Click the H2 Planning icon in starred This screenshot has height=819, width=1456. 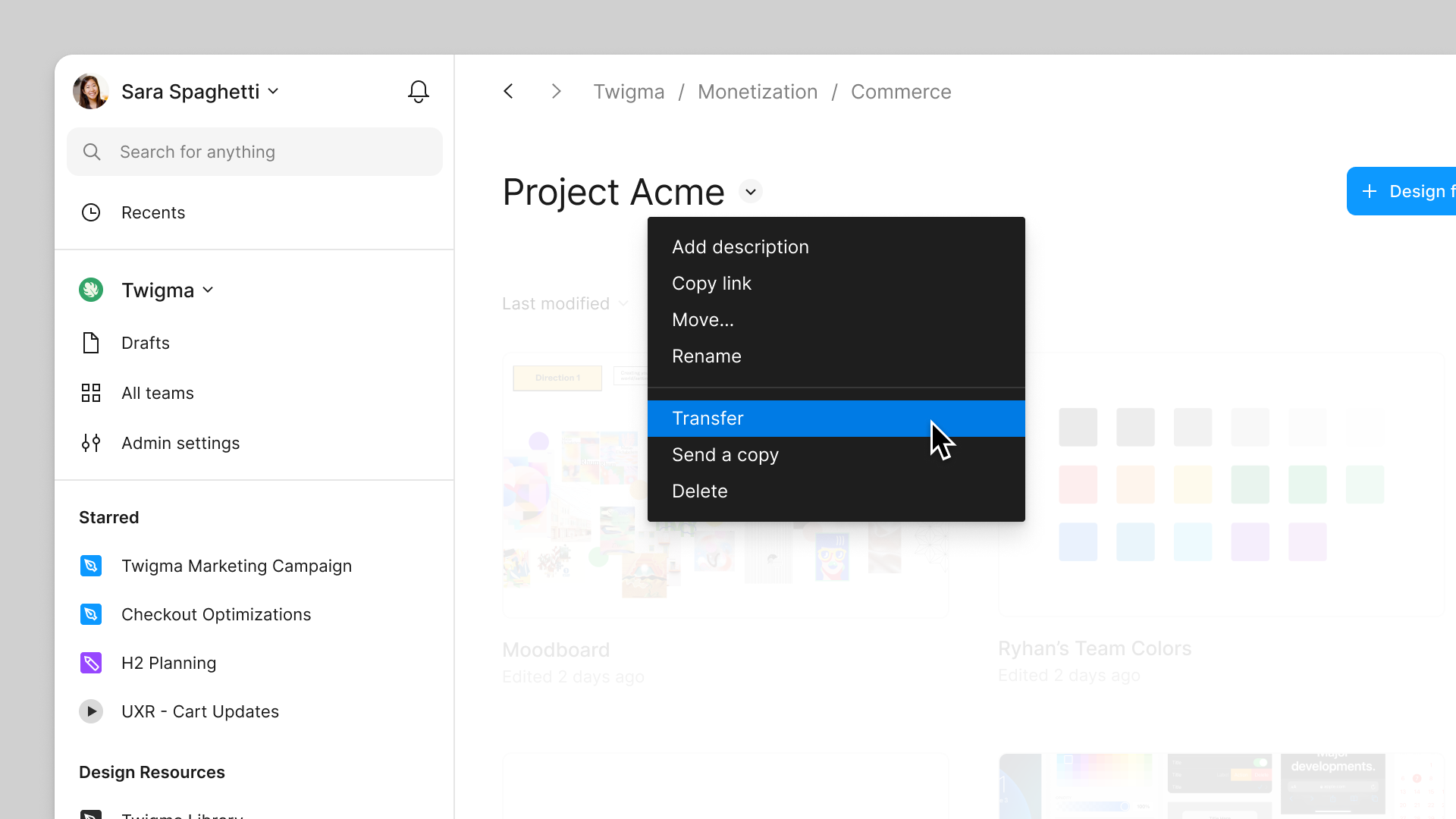[91, 663]
